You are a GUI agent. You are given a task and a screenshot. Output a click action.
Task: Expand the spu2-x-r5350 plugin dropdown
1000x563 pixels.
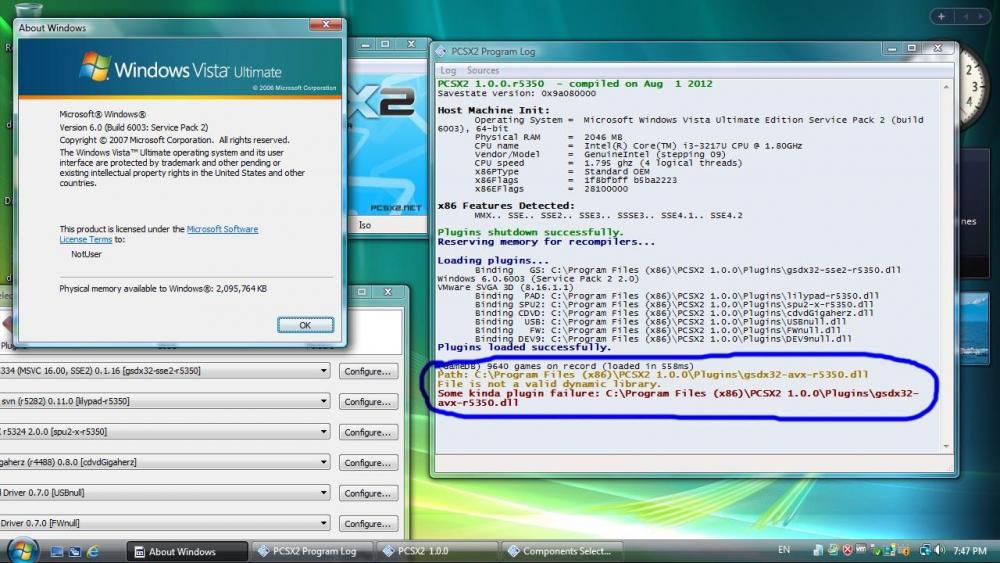pos(323,432)
